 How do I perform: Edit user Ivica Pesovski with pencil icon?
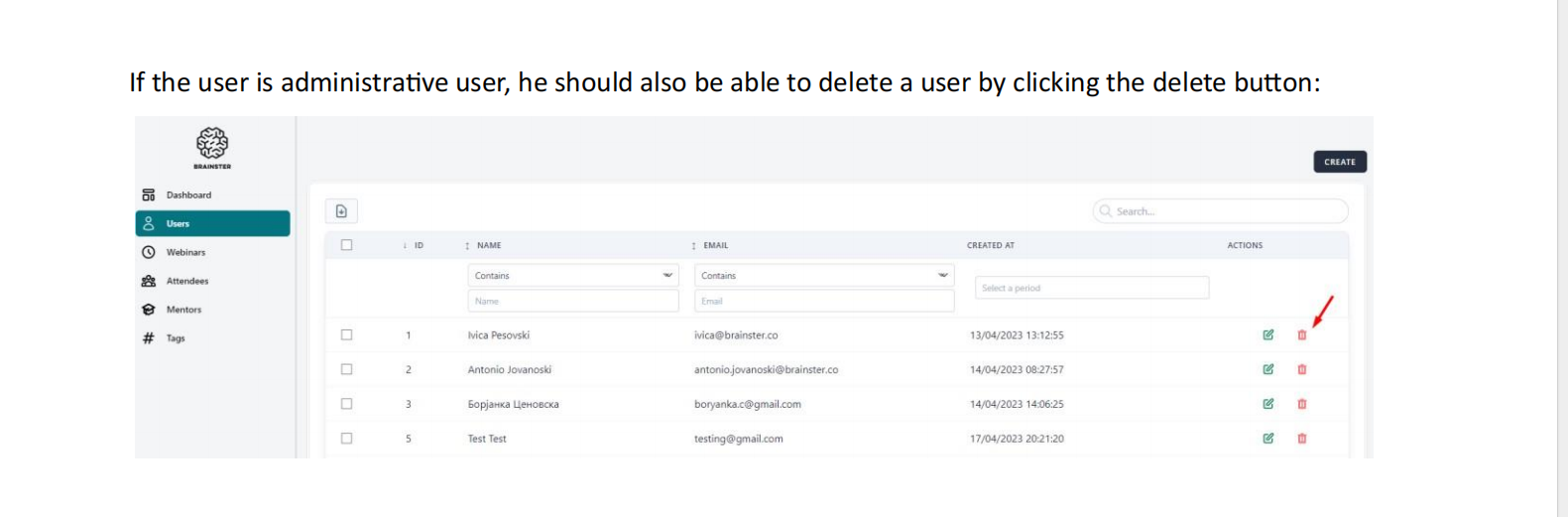click(x=1267, y=335)
